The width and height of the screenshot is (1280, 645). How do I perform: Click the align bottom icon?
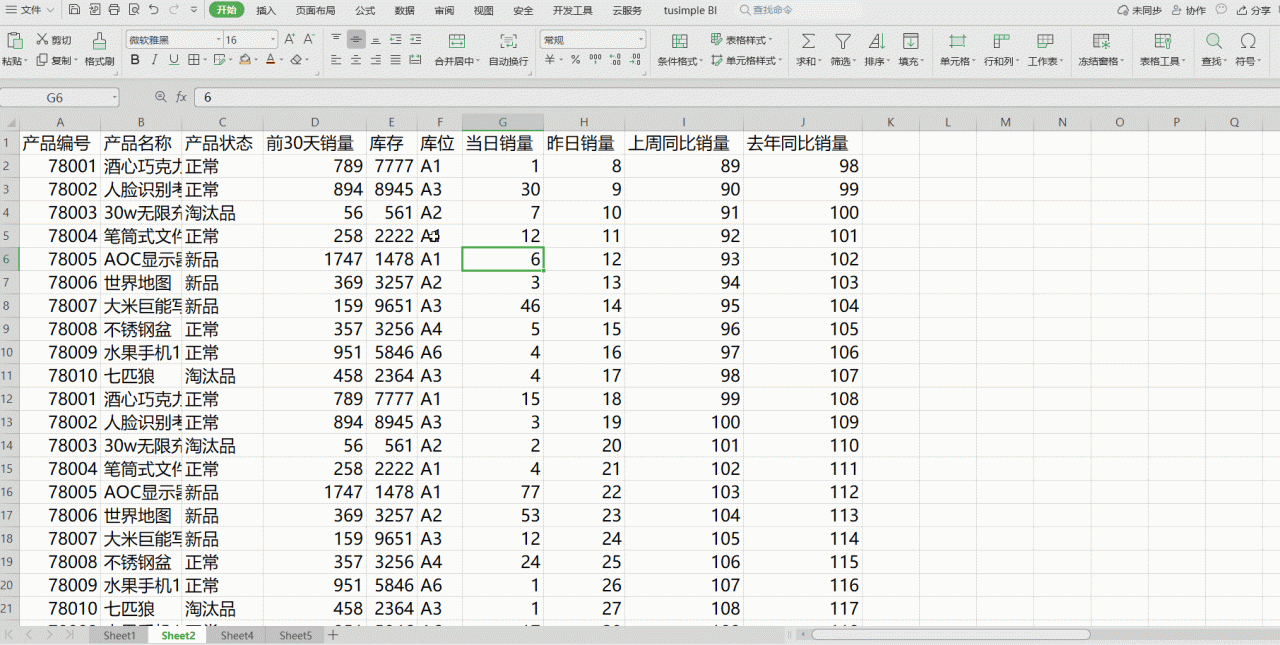pyautogui.click(x=375, y=40)
